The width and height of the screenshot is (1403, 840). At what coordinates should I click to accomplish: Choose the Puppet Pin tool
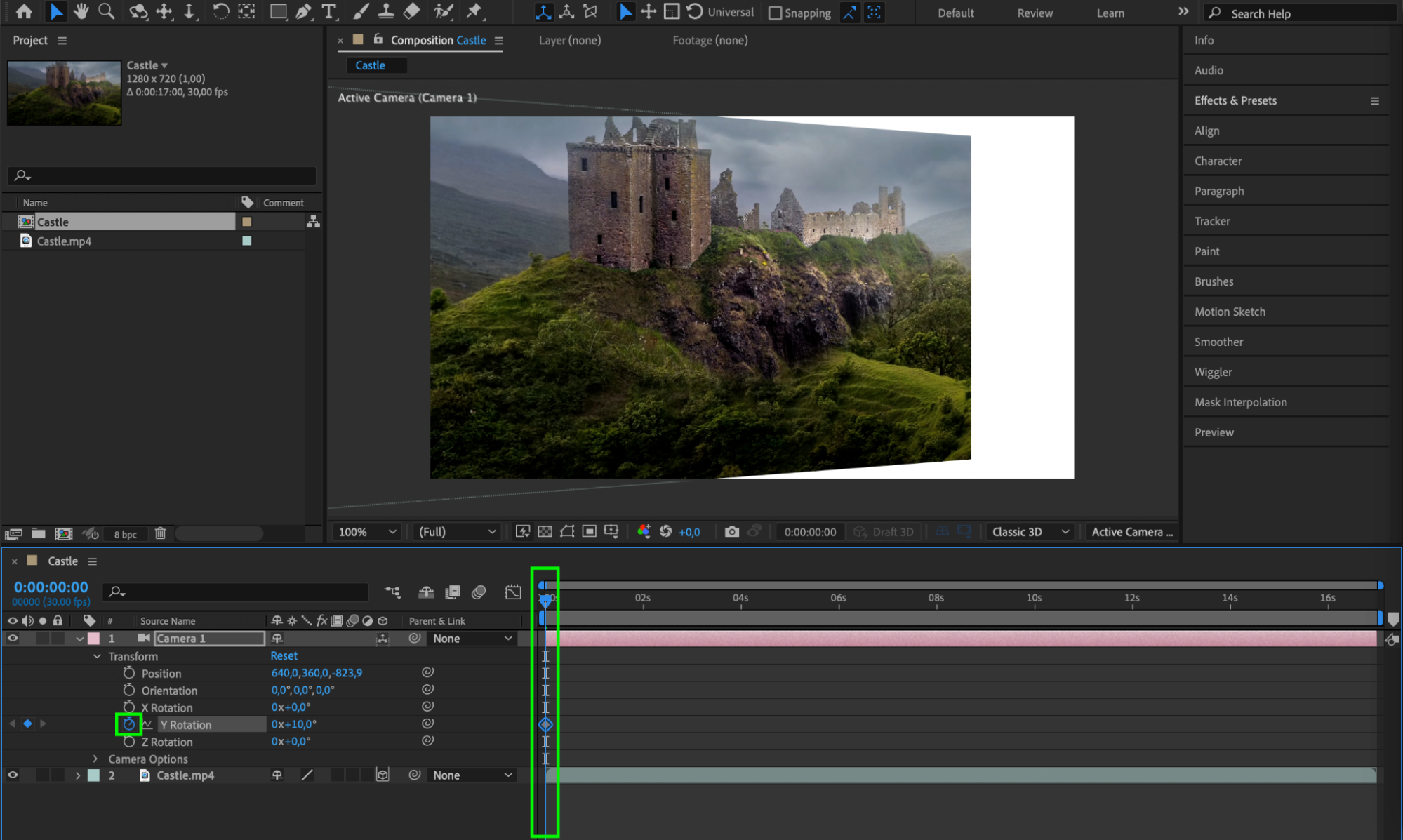click(474, 11)
